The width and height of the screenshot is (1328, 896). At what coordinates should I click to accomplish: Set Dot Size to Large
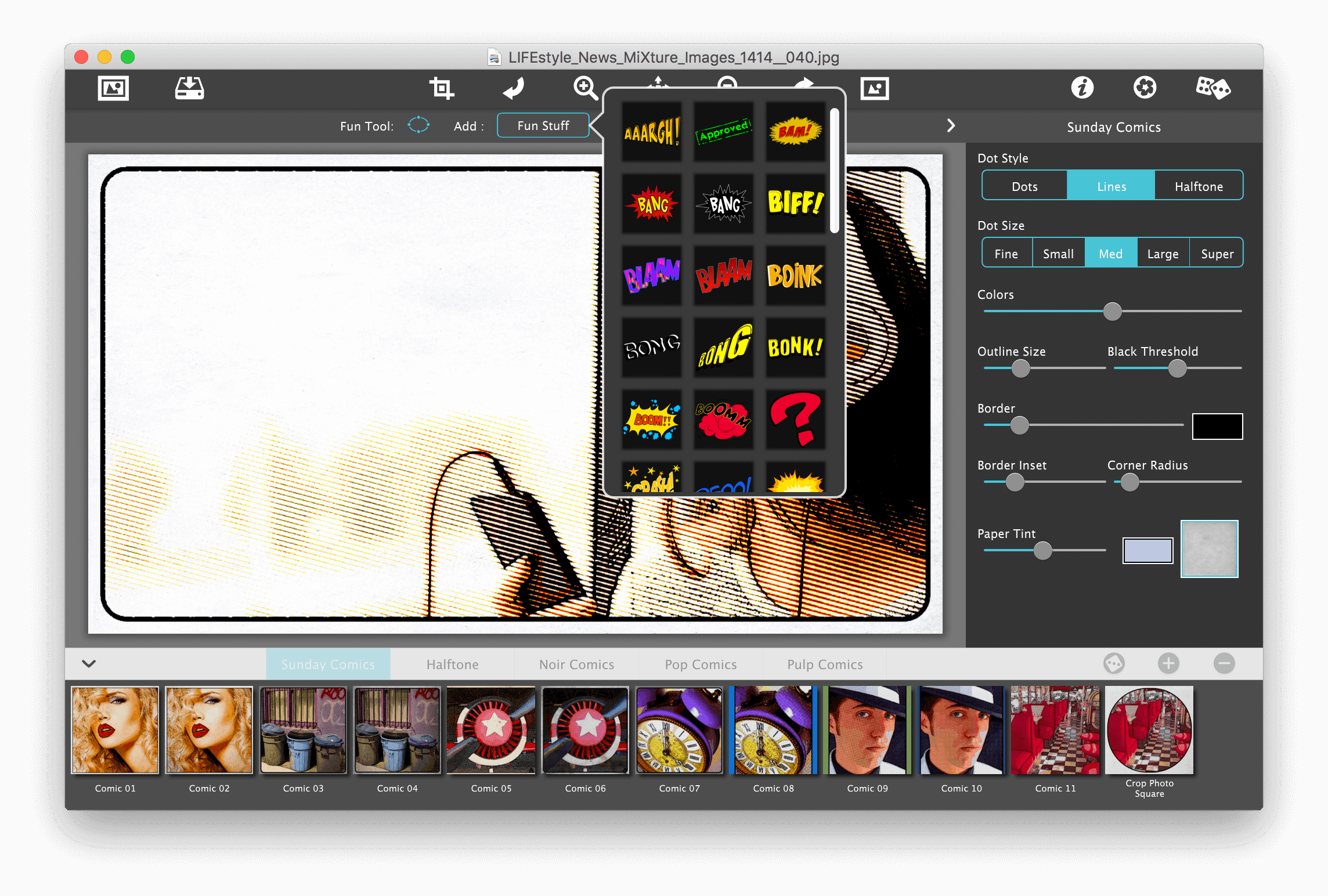1163,253
